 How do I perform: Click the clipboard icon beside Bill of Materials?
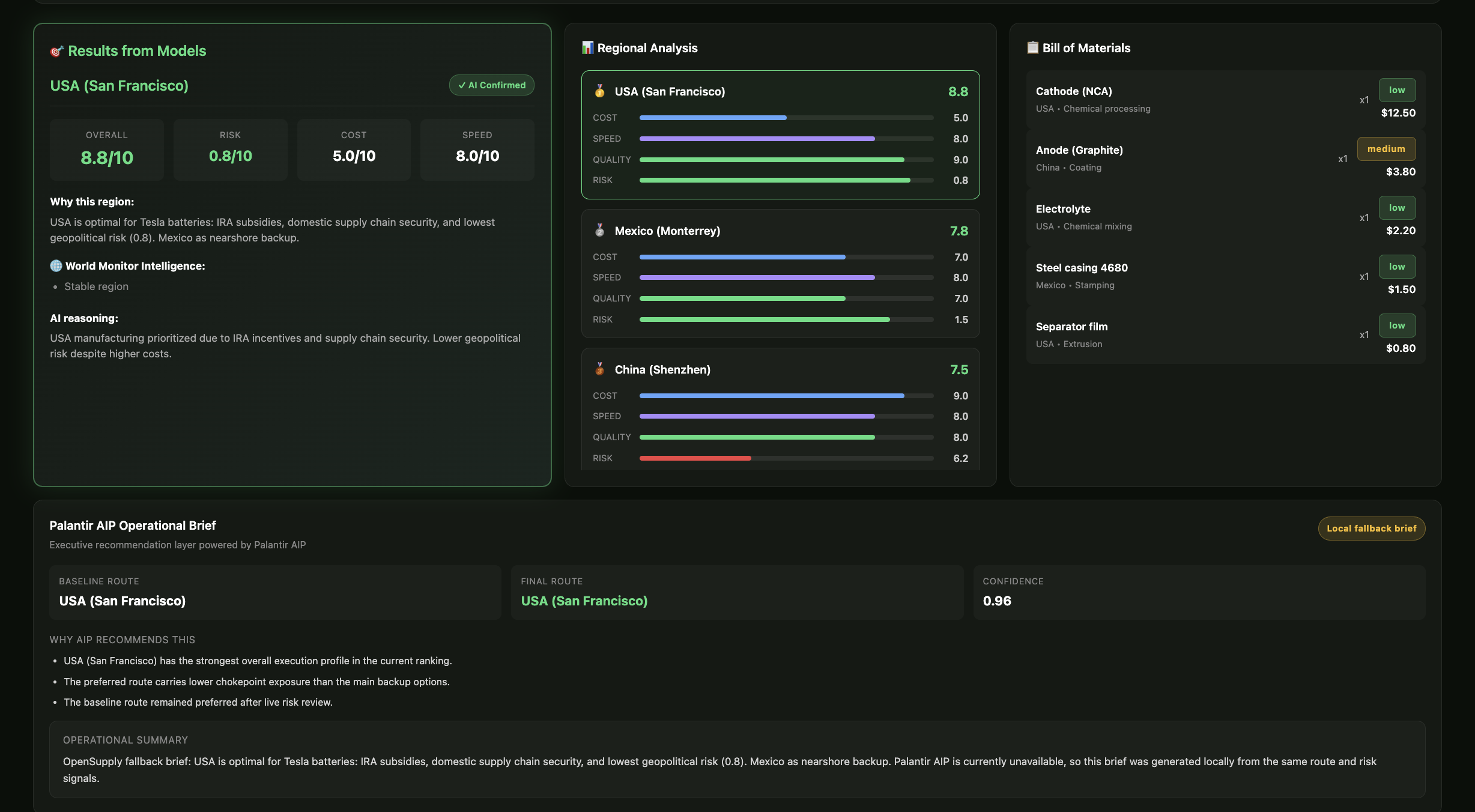pos(1032,47)
